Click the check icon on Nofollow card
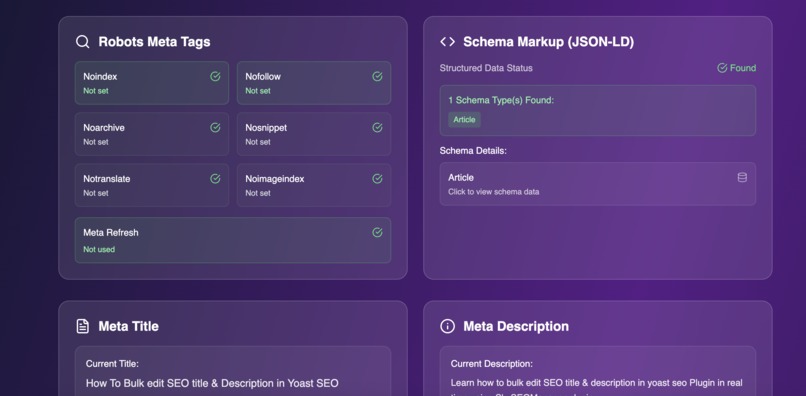Screen dimensions: 806x396 [x=377, y=77]
